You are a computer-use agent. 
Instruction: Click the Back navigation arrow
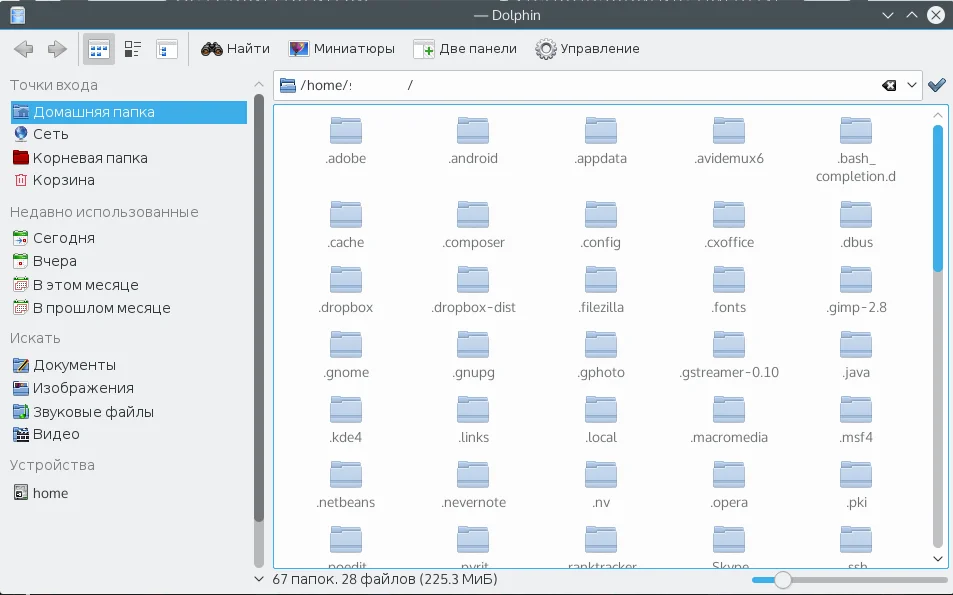[24, 49]
